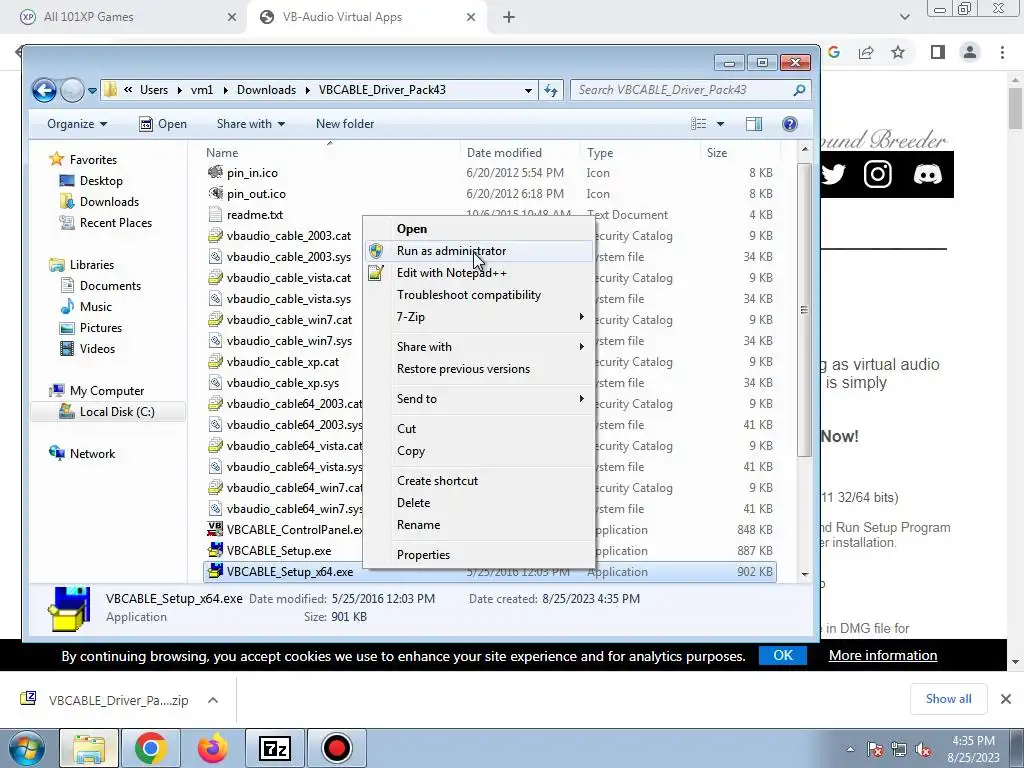Click Show all downloads button
1024x768 pixels.
[948, 699]
